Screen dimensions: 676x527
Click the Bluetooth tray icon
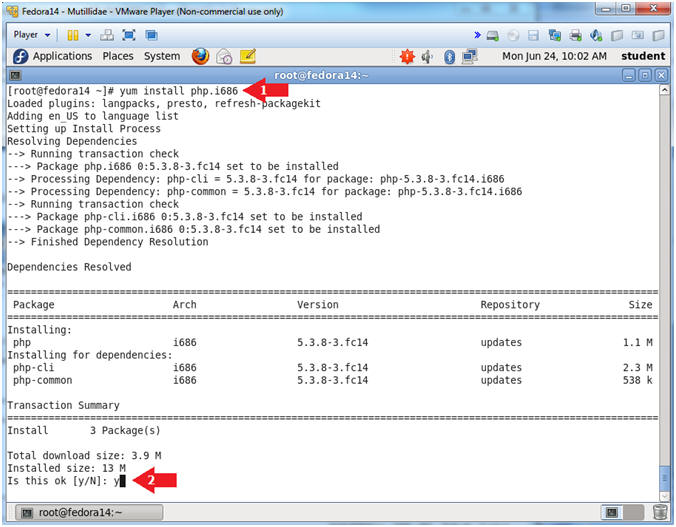pyautogui.click(x=449, y=57)
